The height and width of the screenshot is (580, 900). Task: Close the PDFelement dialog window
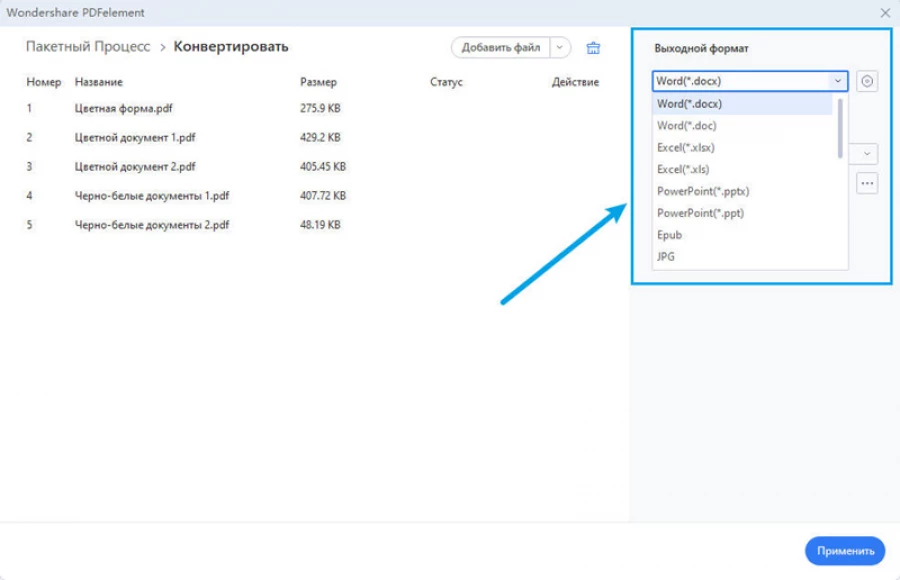click(884, 13)
